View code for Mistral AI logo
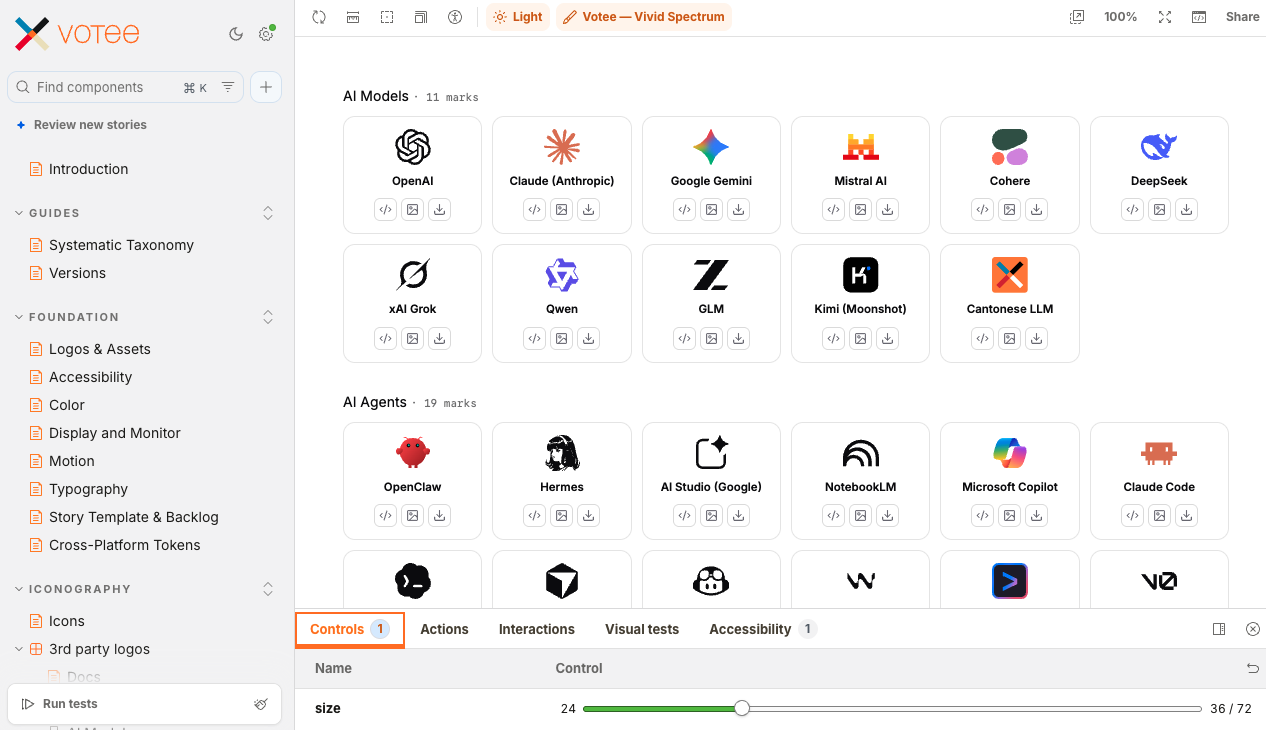This screenshot has height=730, width=1266. click(833, 210)
